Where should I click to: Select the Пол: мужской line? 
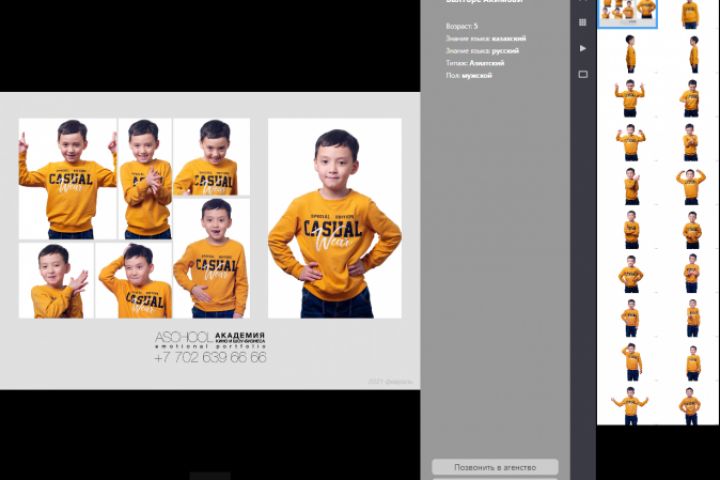[x=469, y=75]
